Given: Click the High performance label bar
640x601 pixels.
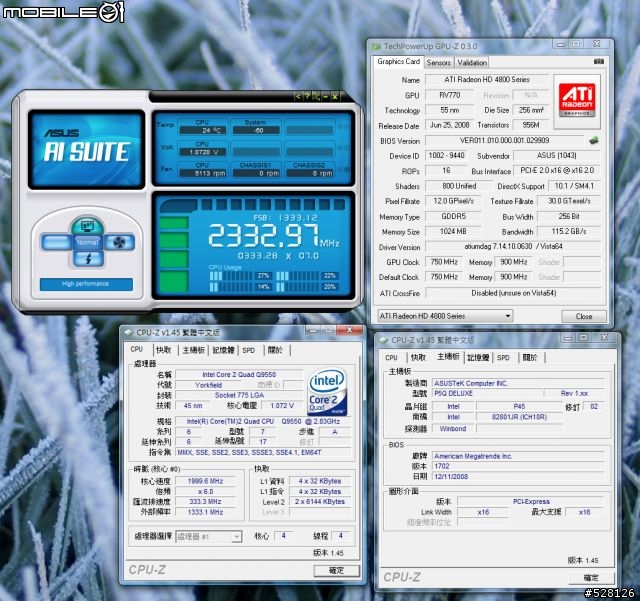Looking at the screenshot, I should [x=86, y=284].
